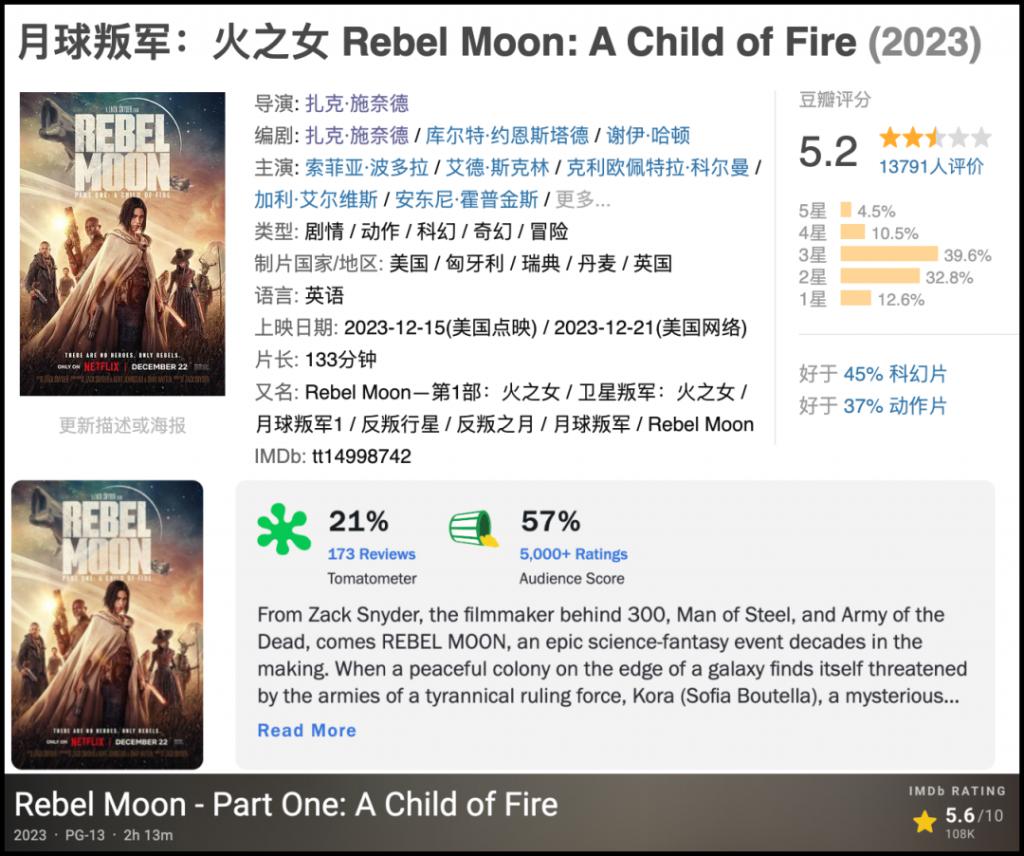The image size is (1024, 856).
Task: Expand cast list with 更多... link
Action: tap(582, 199)
